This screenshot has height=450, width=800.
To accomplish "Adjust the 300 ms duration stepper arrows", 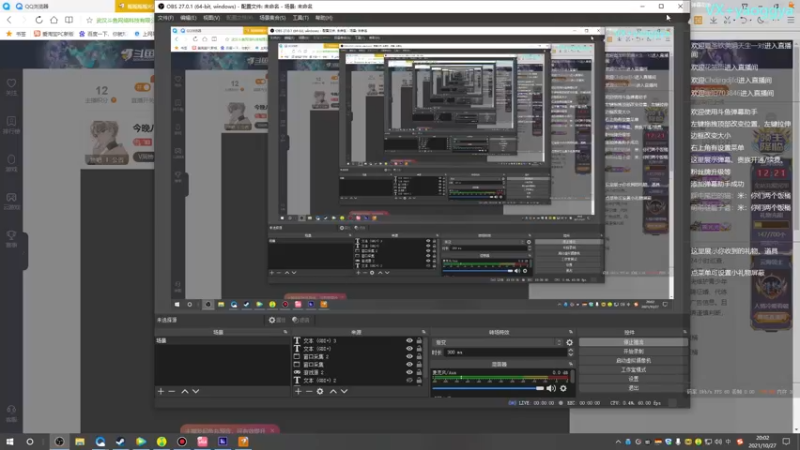I will 570,353.
